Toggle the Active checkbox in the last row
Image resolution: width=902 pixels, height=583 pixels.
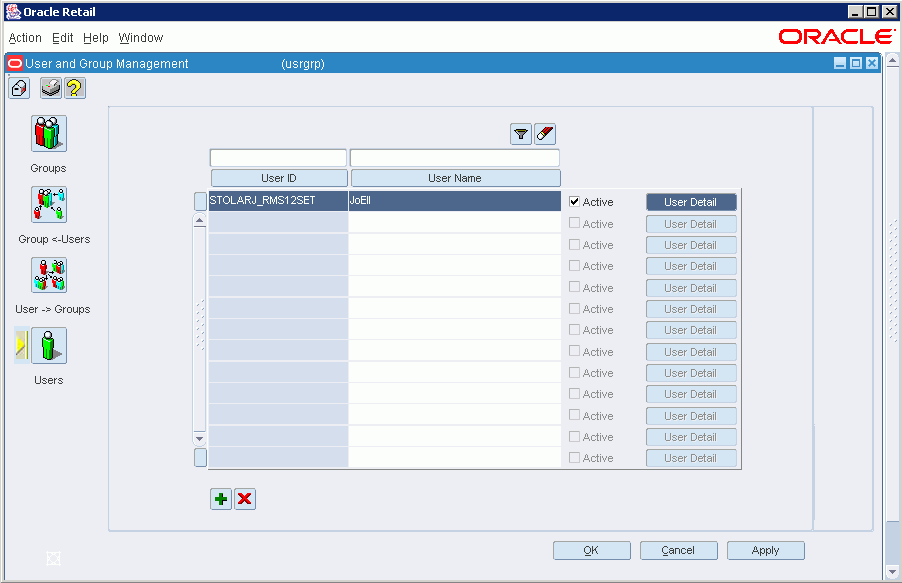click(x=574, y=458)
